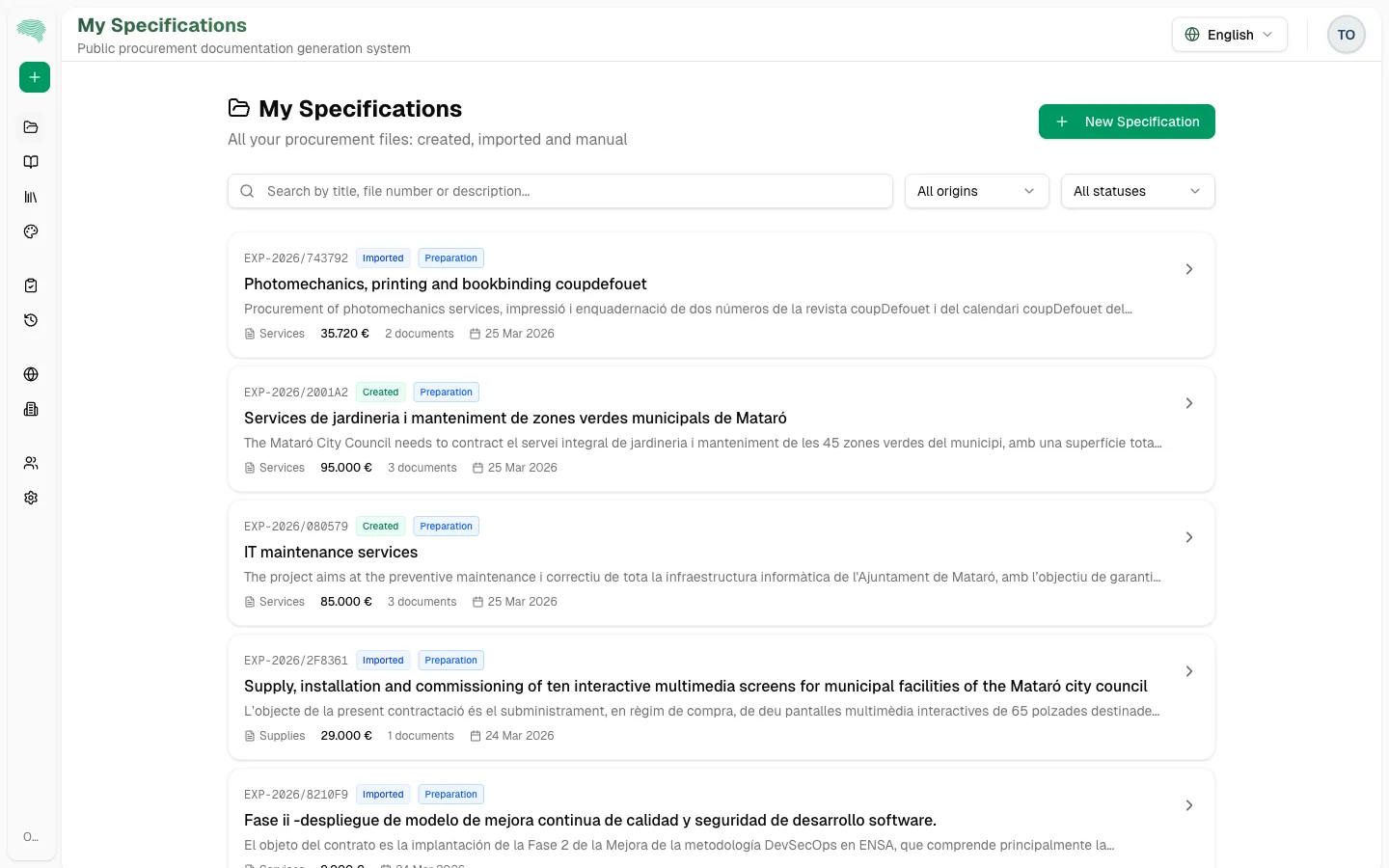Open Services de jardineria specification entry
Viewport: 1389px width, 868px height.
[x=515, y=419]
